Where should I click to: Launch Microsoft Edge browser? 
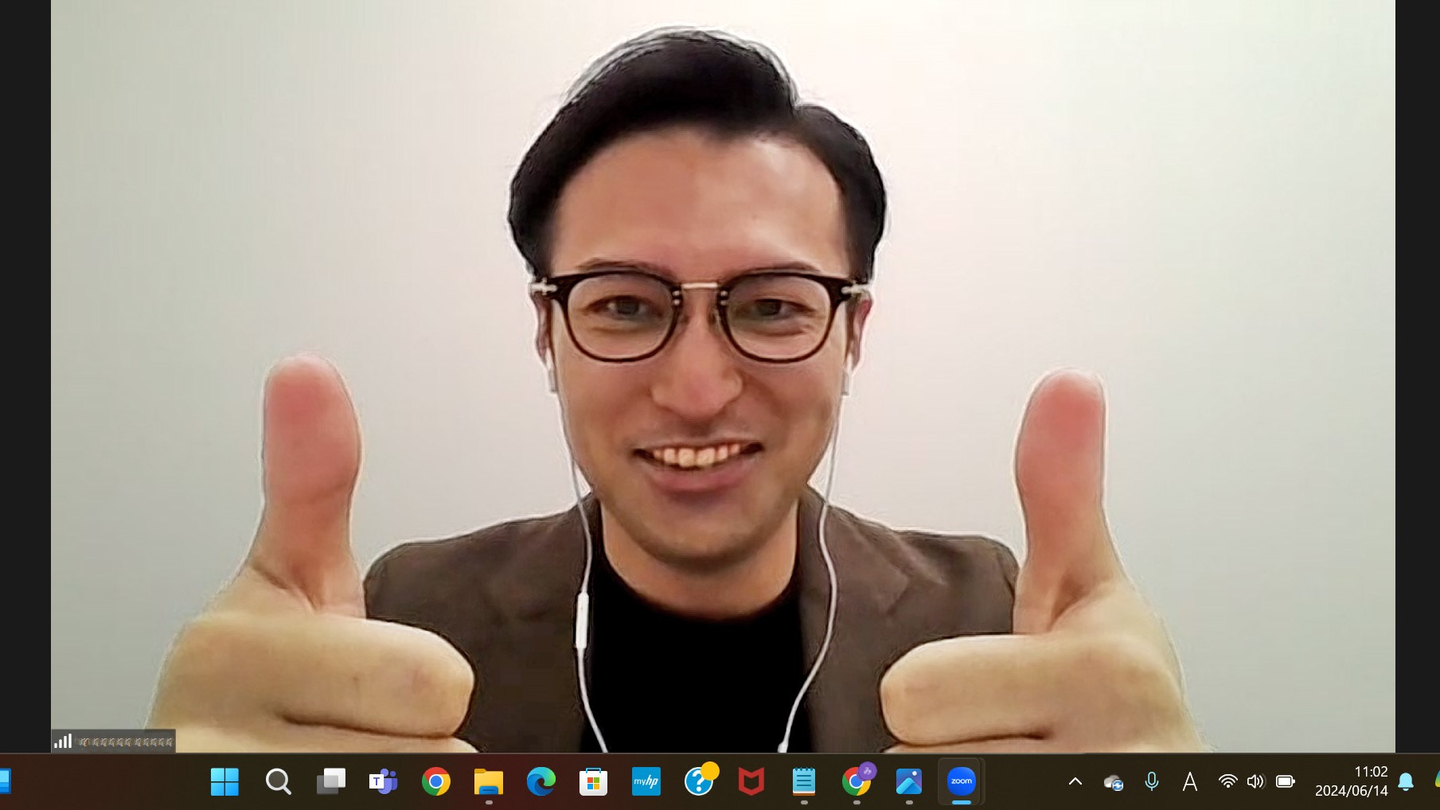541,781
